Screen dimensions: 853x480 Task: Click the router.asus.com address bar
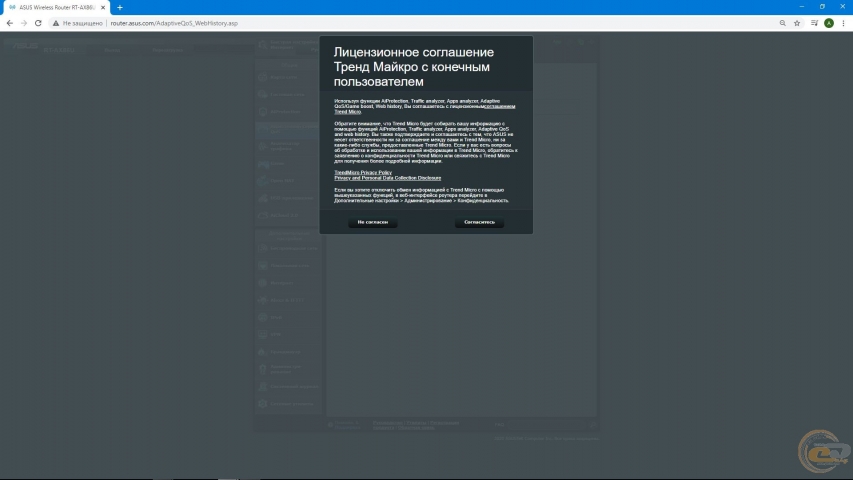point(174,23)
